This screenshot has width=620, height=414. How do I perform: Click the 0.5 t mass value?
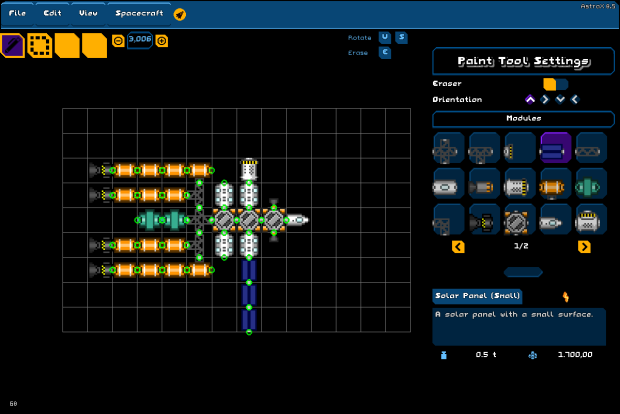486,355
